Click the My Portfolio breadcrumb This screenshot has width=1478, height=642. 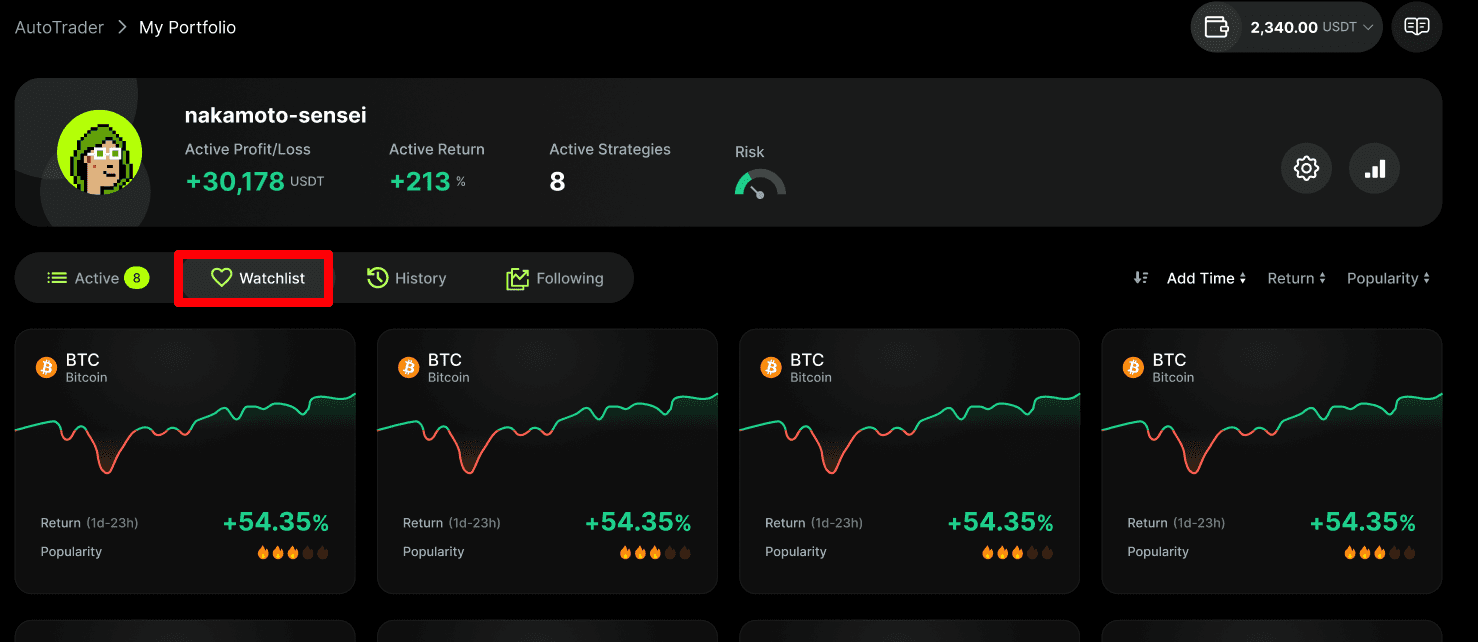[x=187, y=27]
